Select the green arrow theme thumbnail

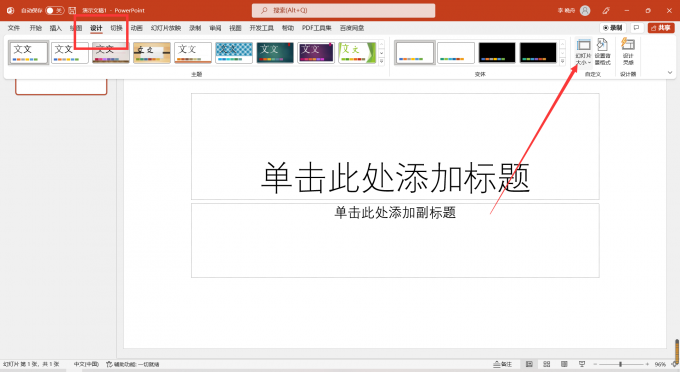357,52
